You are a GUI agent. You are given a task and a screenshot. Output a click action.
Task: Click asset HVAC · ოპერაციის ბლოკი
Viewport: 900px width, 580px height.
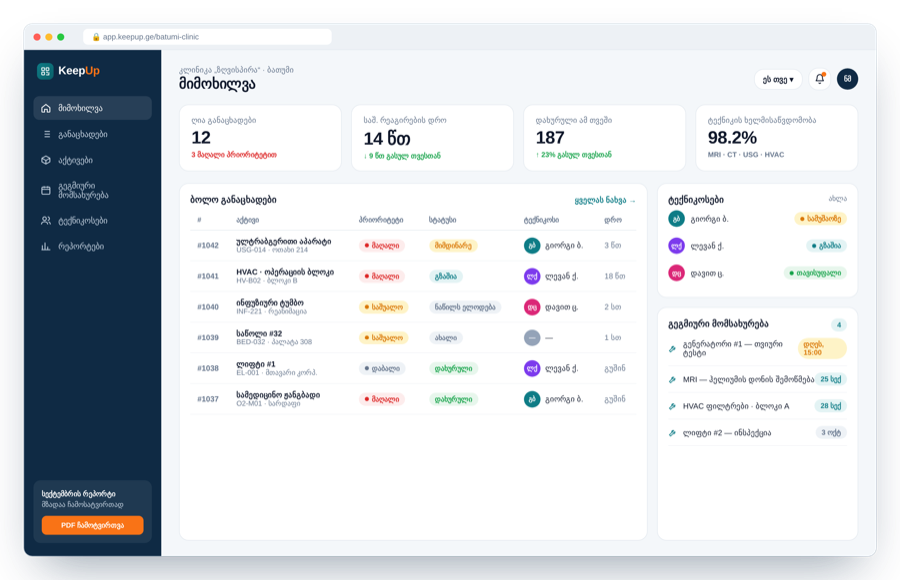pyautogui.click(x=285, y=272)
